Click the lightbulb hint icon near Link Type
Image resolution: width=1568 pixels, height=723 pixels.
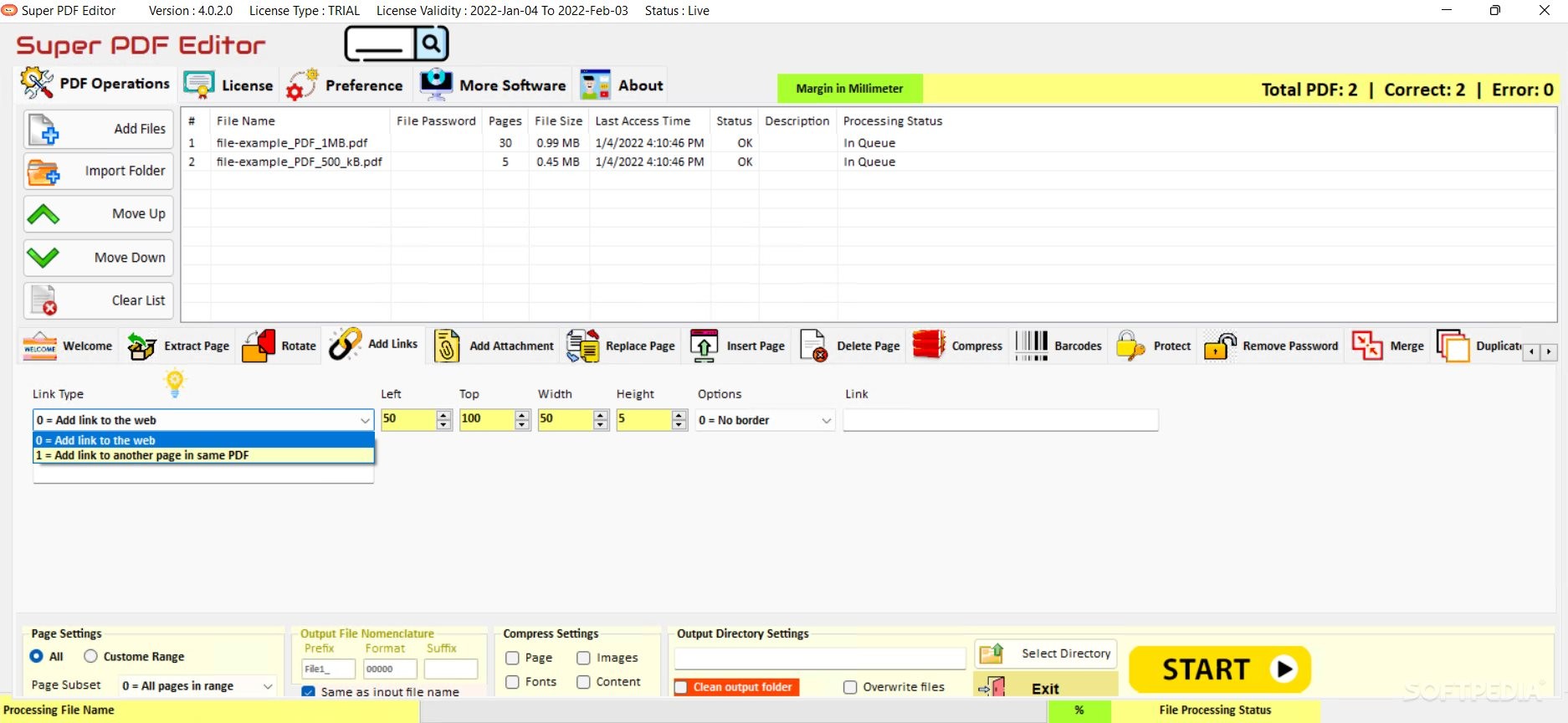(175, 383)
